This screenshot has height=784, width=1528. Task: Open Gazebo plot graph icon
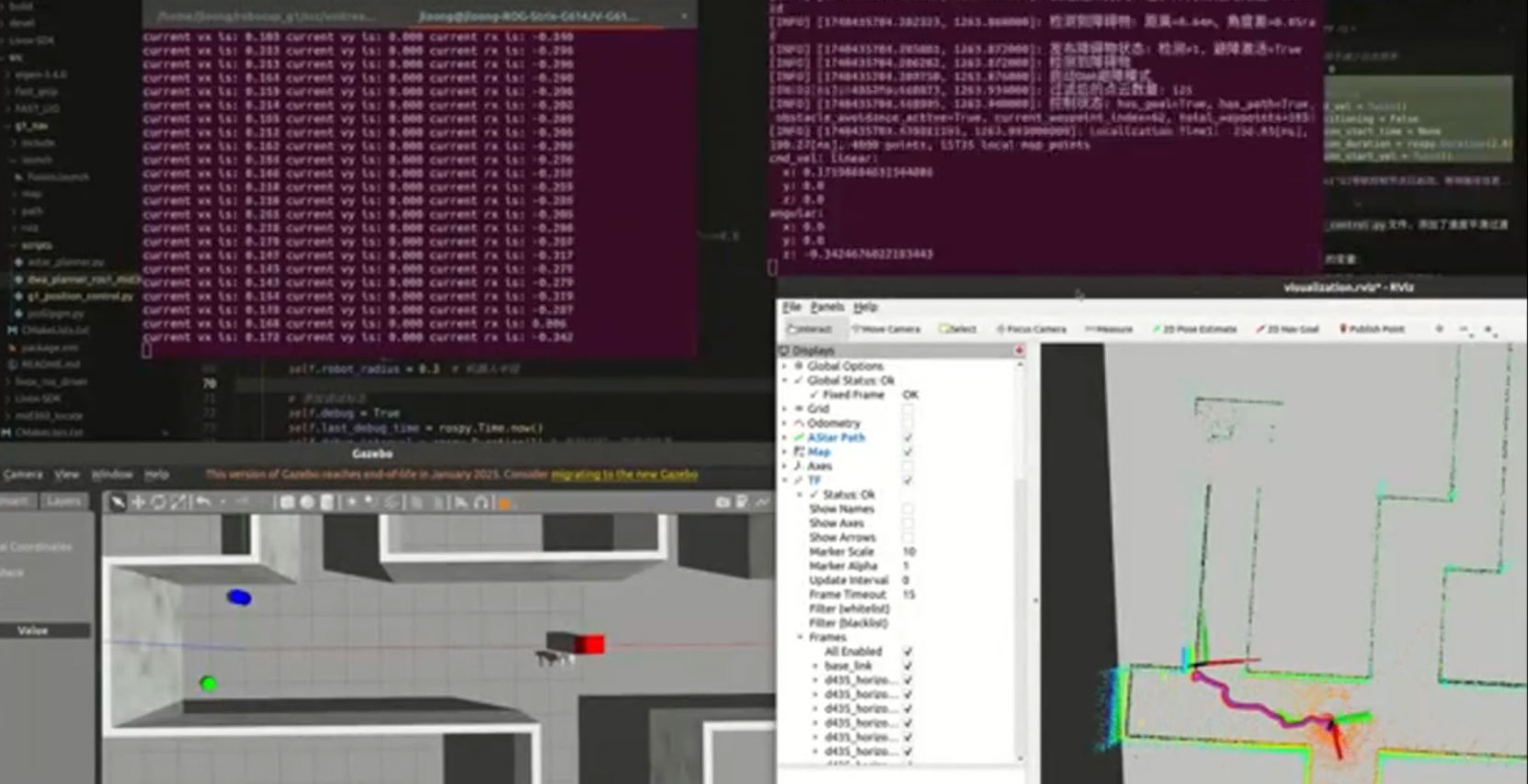coord(762,502)
